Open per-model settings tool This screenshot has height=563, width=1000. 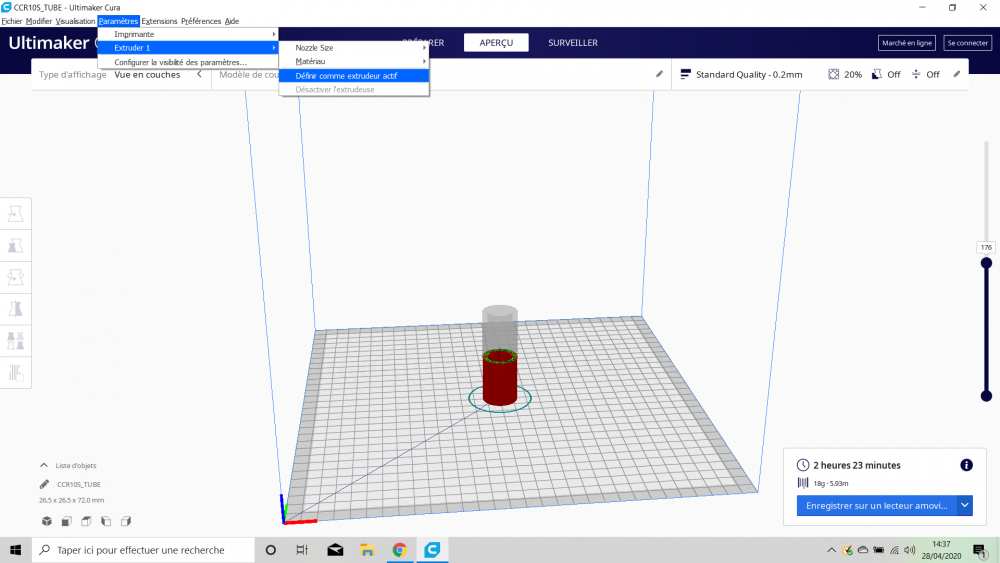tap(15, 341)
